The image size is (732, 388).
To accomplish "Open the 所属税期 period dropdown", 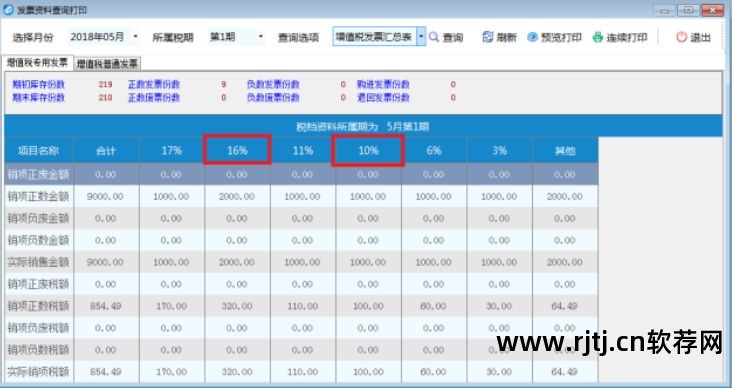I will pyautogui.click(x=260, y=36).
